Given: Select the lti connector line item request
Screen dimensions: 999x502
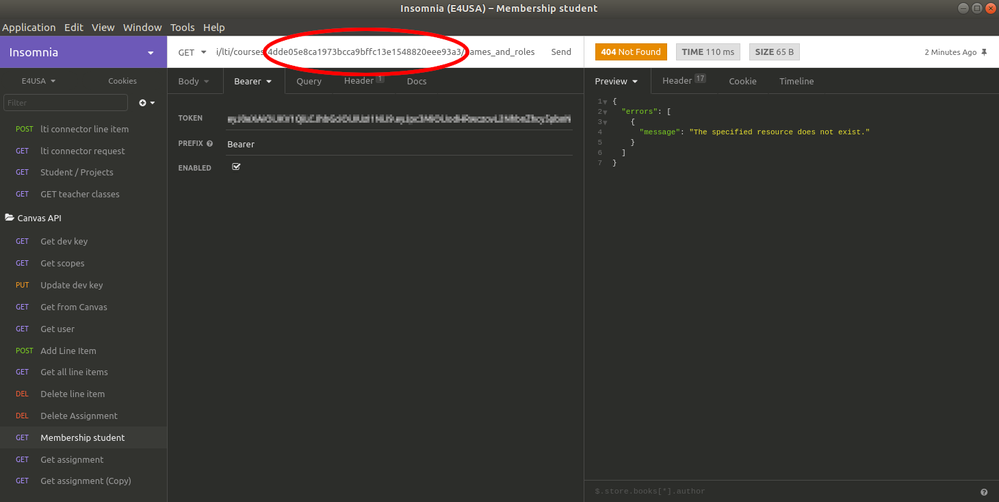Looking at the screenshot, I should pyautogui.click(x=83, y=129).
